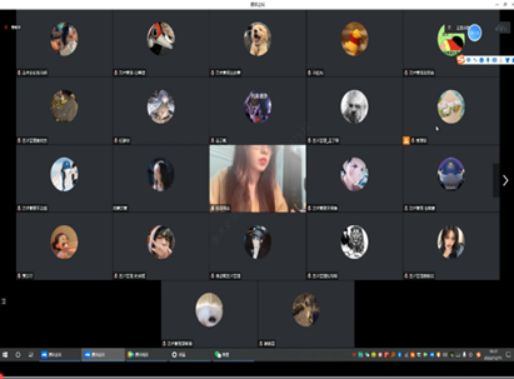
Task: Select the Winnie the Pooh avatar participant tile
Action: (354, 43)
